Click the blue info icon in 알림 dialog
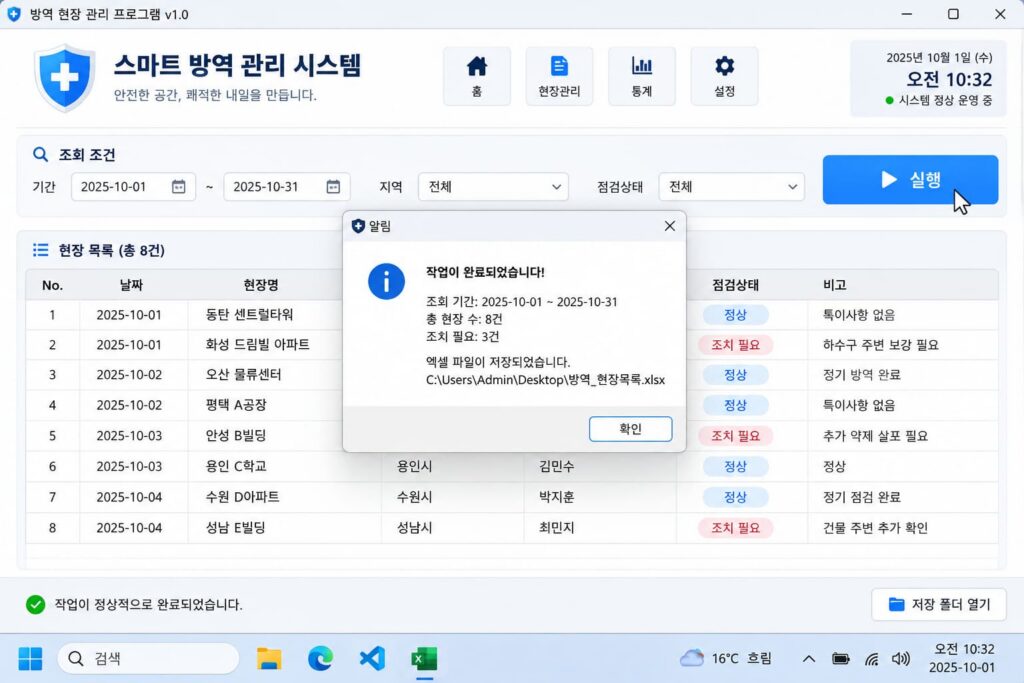The width and height of the screenshot is (1024, 683). click(x=386, y=281)
